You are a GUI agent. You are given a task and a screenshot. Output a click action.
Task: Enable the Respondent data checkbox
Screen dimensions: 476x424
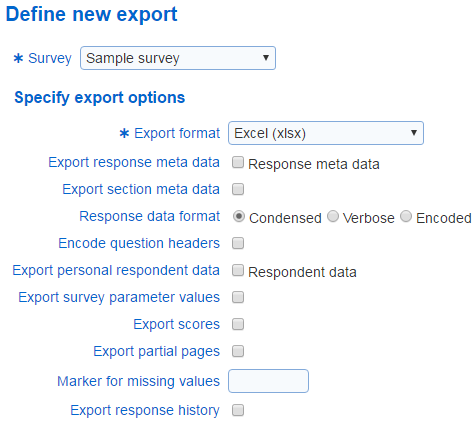click(238, 270)
